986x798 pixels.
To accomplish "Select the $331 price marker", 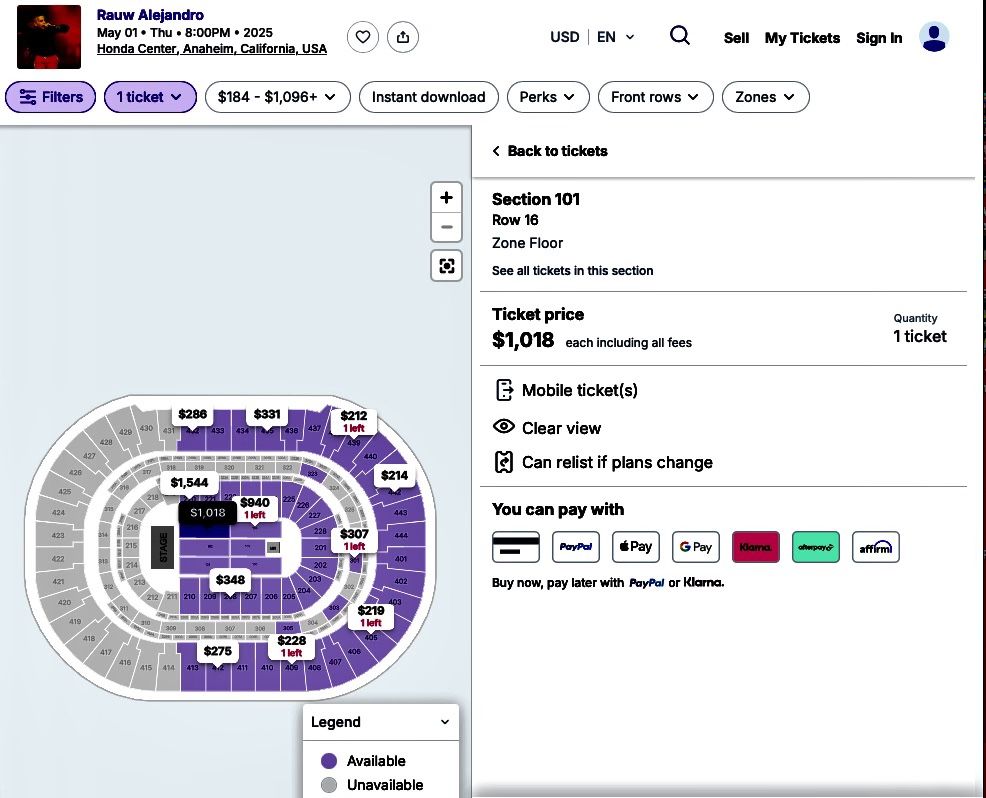I will pos(267,414).
